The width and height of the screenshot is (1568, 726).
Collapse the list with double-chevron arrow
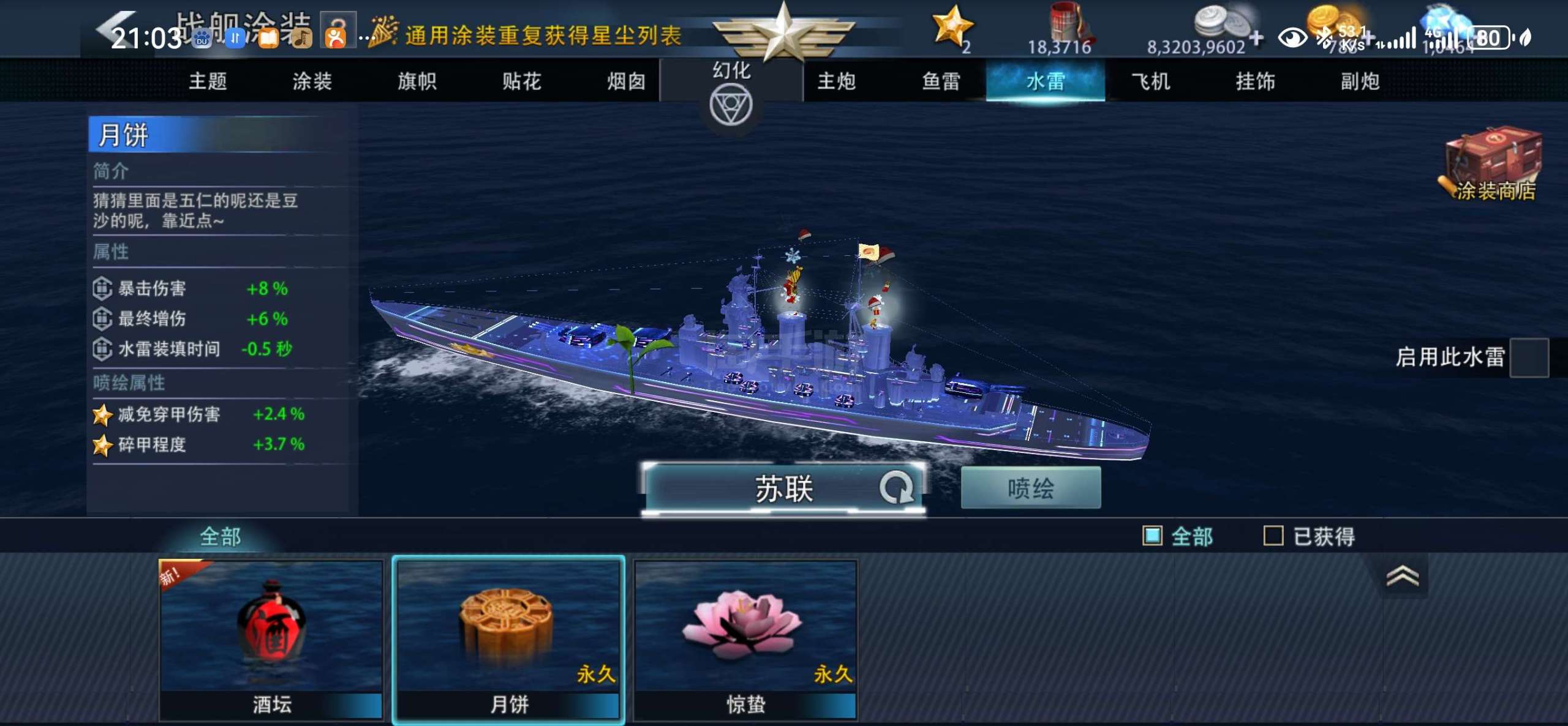(1402, 575)
